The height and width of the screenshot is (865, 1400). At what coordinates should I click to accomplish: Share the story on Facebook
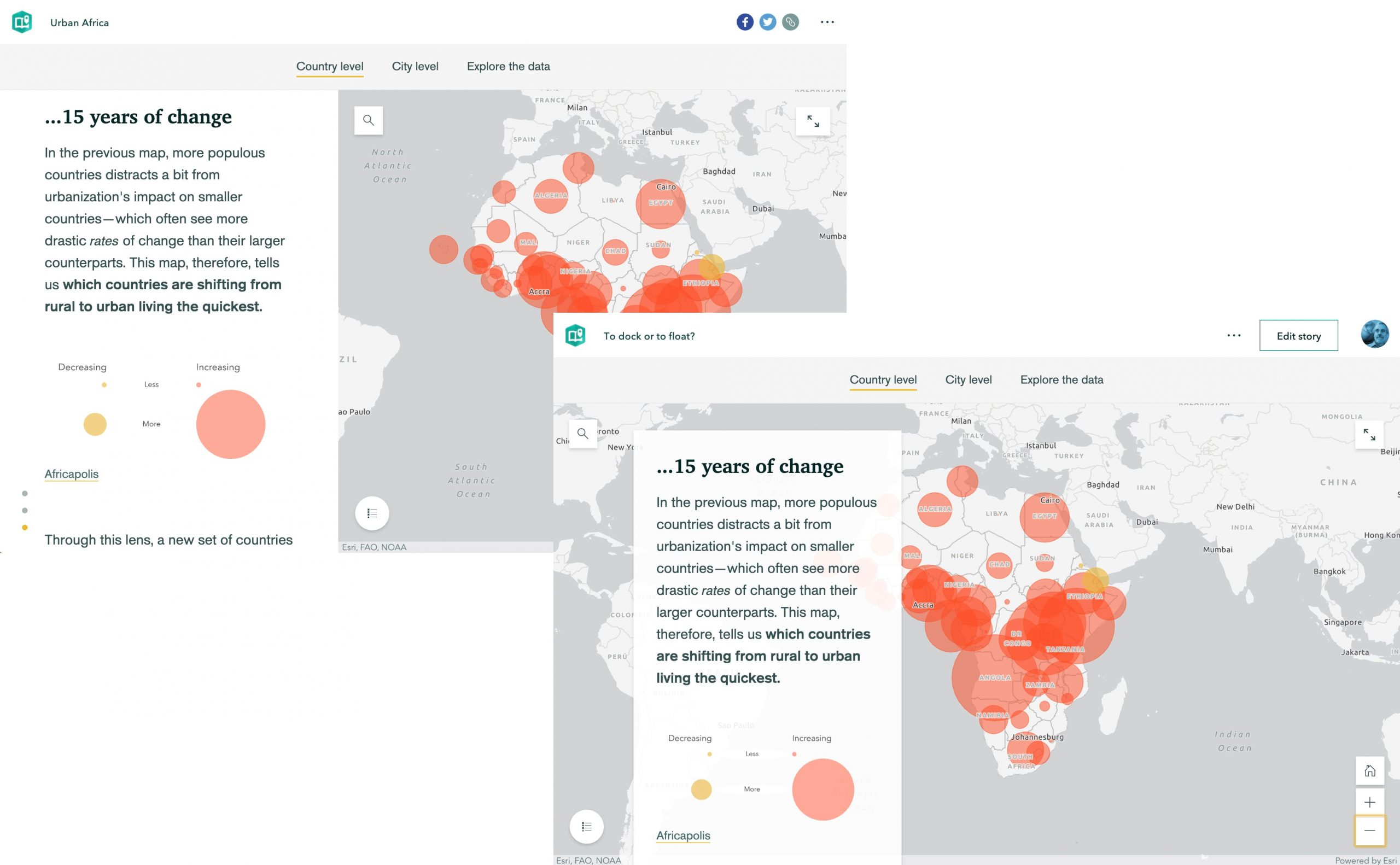(x=744, y=22)
